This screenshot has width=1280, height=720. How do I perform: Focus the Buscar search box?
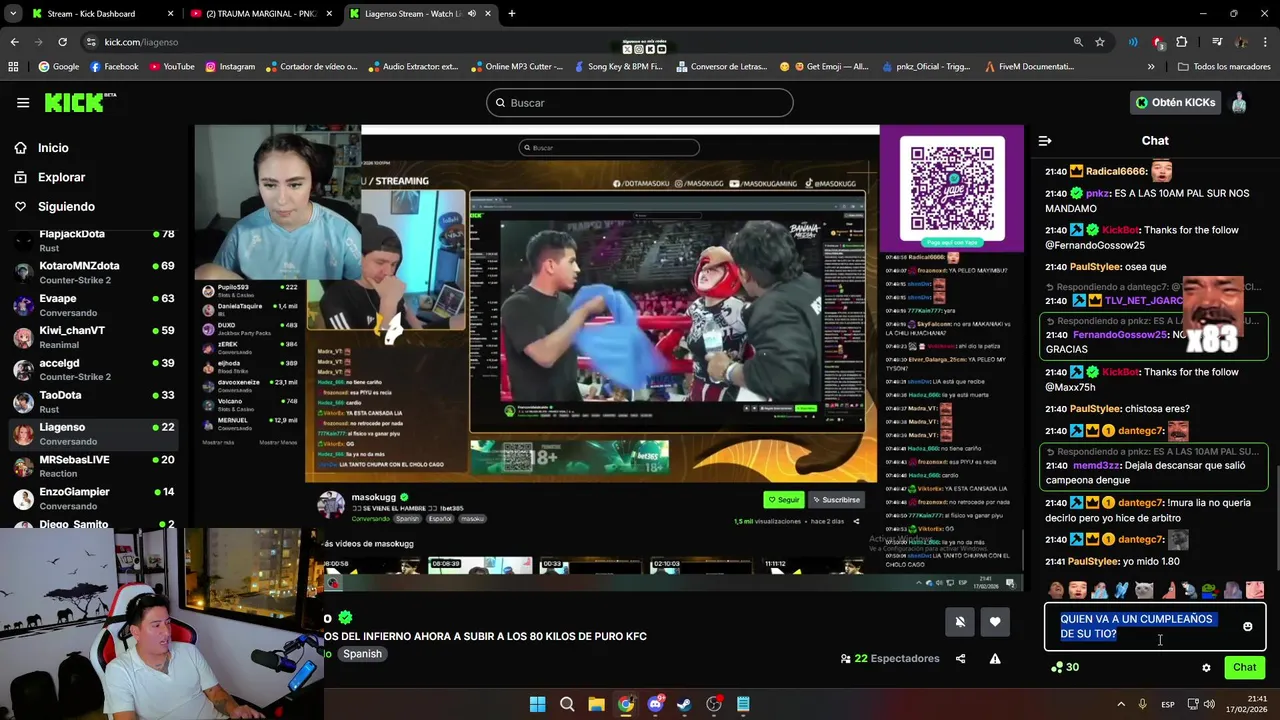click(640, 103)
